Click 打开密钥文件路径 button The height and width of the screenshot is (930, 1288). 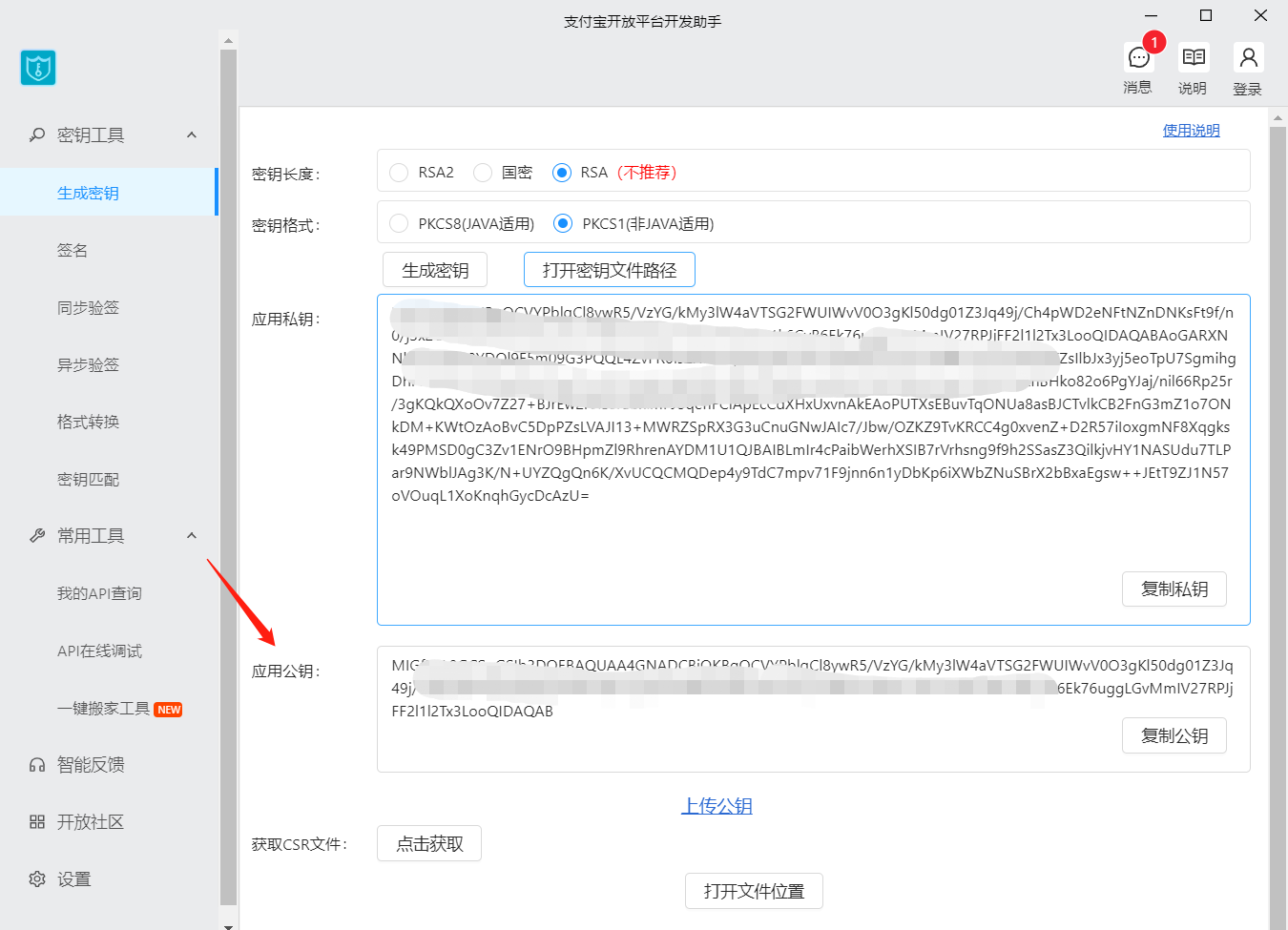[610, 270]
